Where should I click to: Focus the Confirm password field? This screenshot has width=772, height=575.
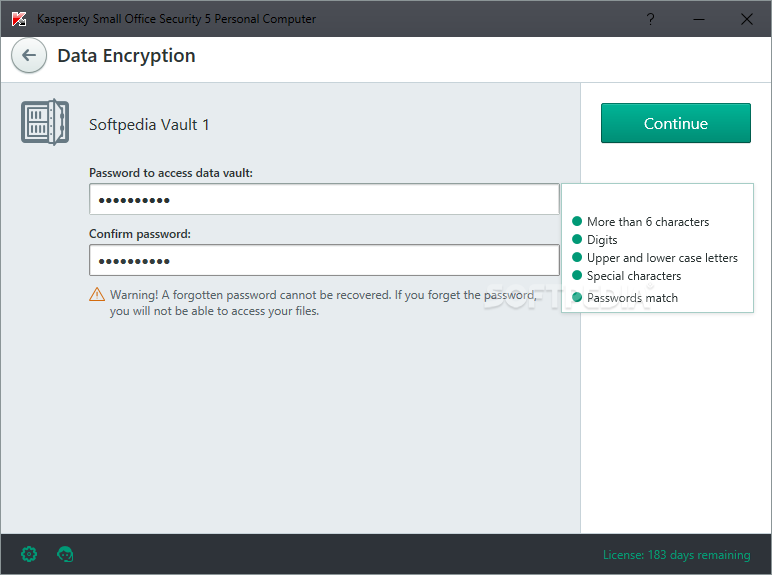[324, 260]
